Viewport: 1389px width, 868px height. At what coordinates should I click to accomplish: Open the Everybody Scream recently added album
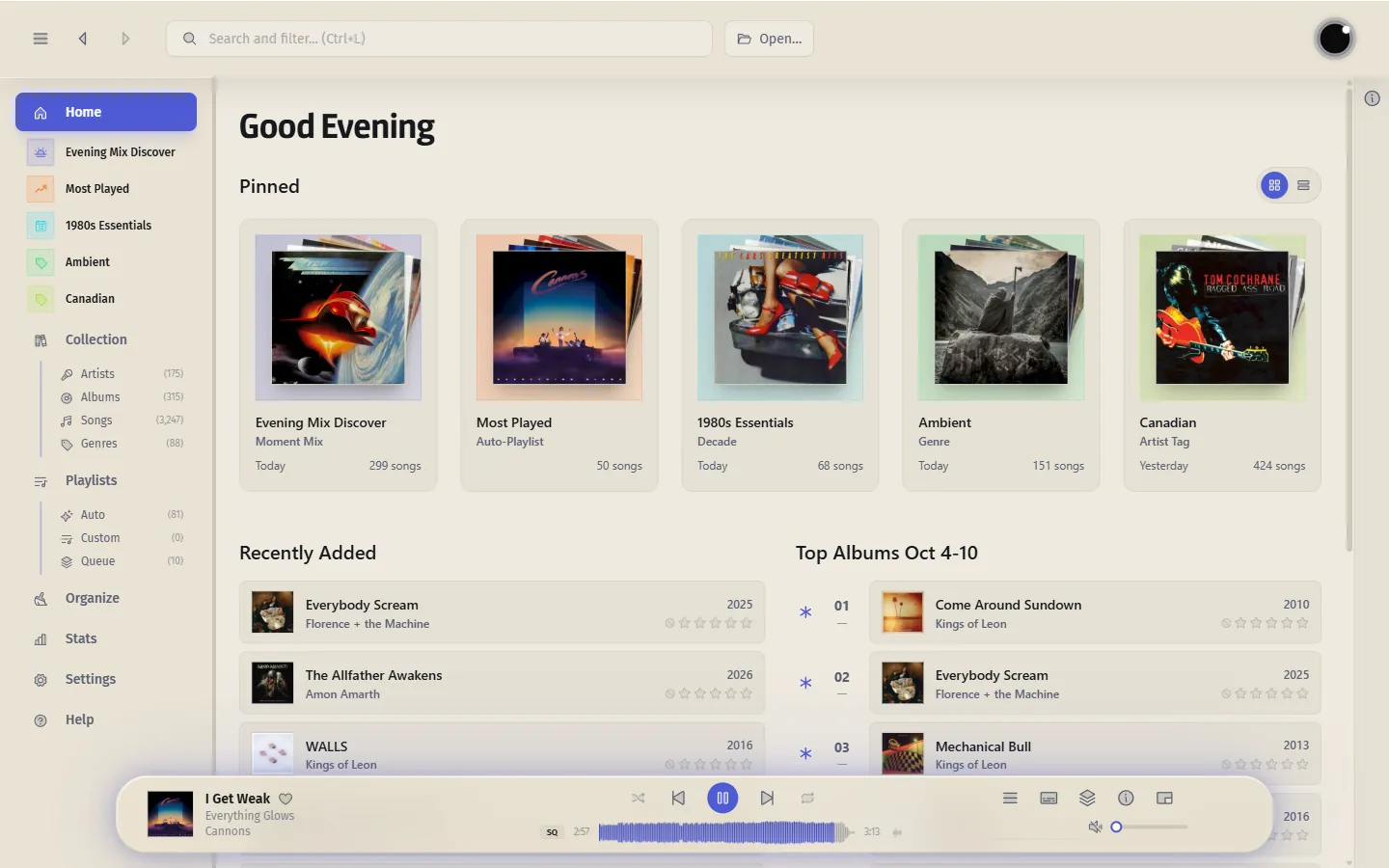(x=502, y=612)
